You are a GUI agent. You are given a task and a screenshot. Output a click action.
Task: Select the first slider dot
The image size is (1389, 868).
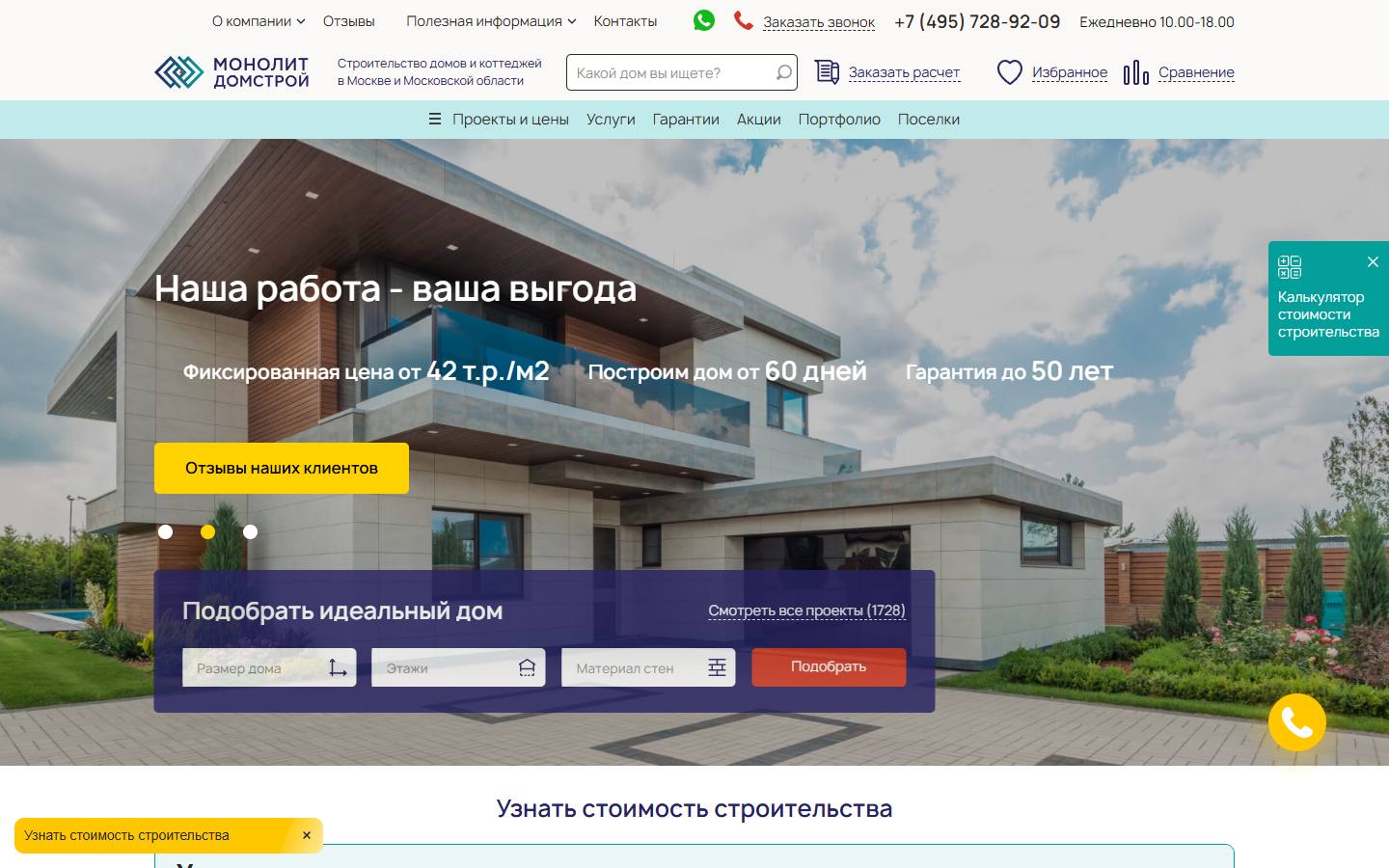[166, 531]
